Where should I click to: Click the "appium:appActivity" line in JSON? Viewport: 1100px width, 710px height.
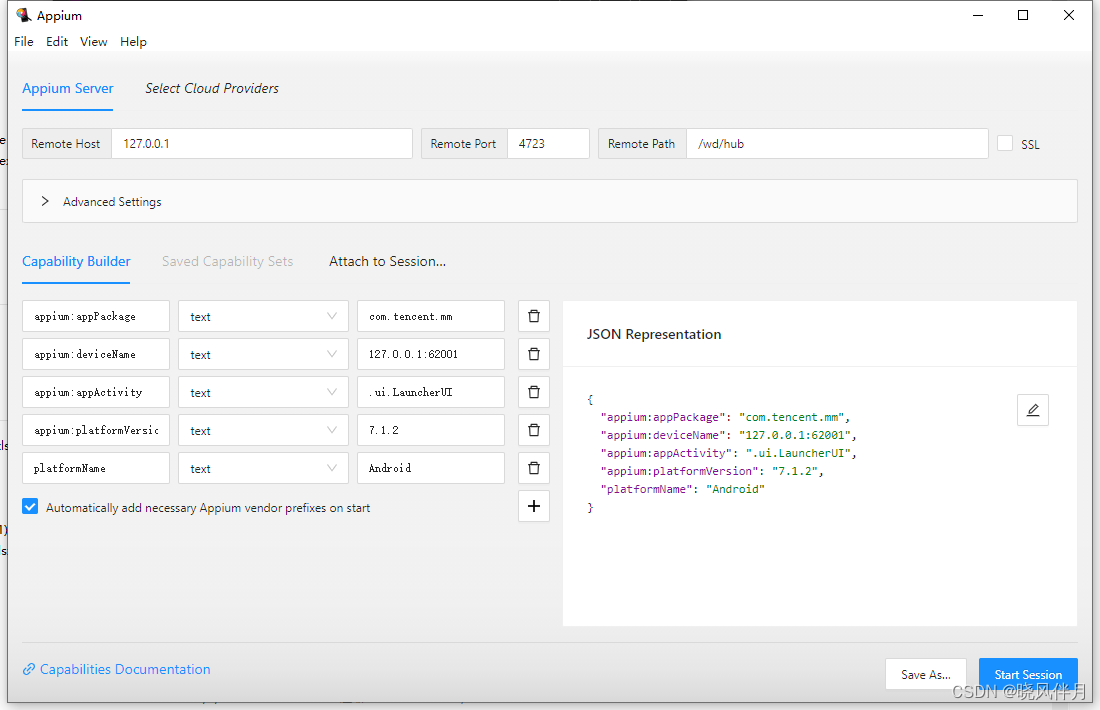coord(728,453)
